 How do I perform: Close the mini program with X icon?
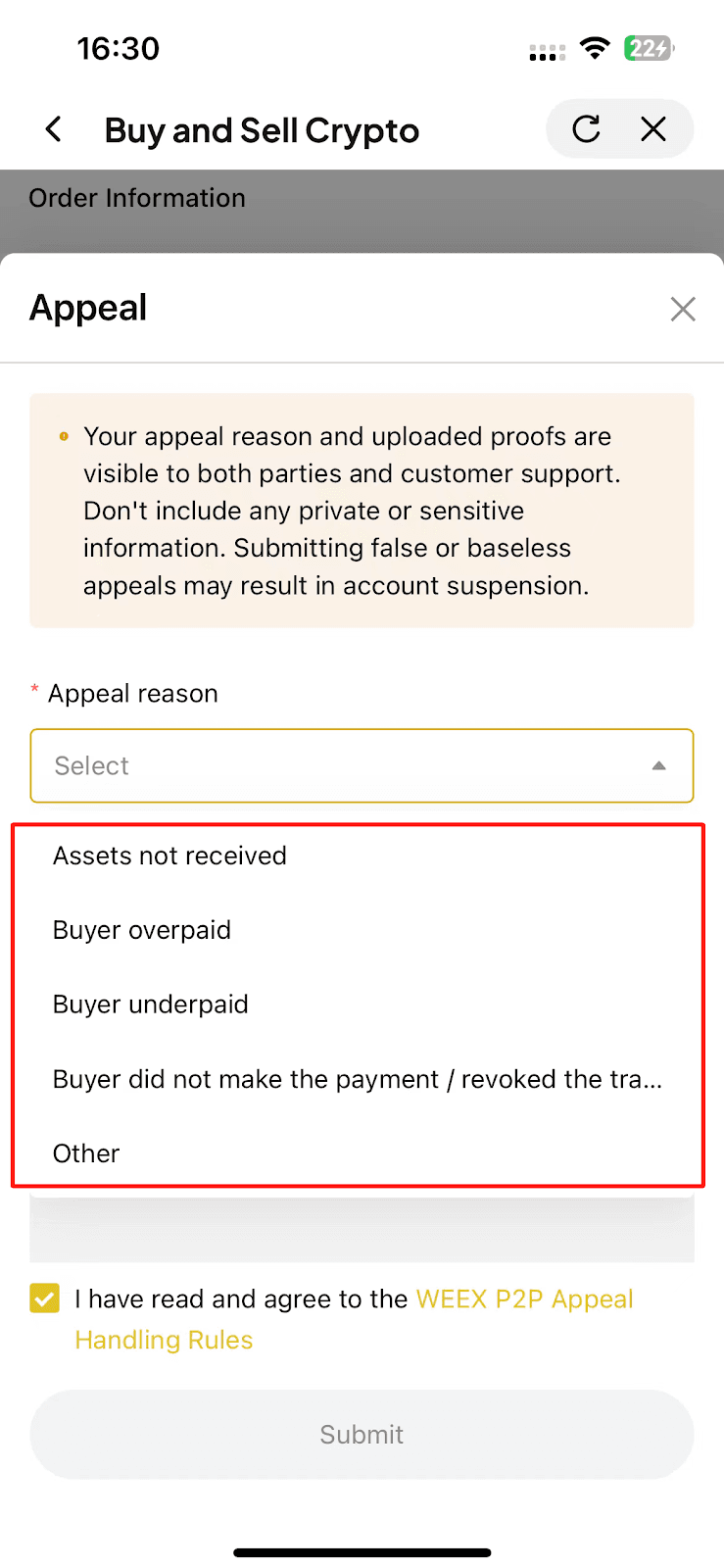pos(653,129)
